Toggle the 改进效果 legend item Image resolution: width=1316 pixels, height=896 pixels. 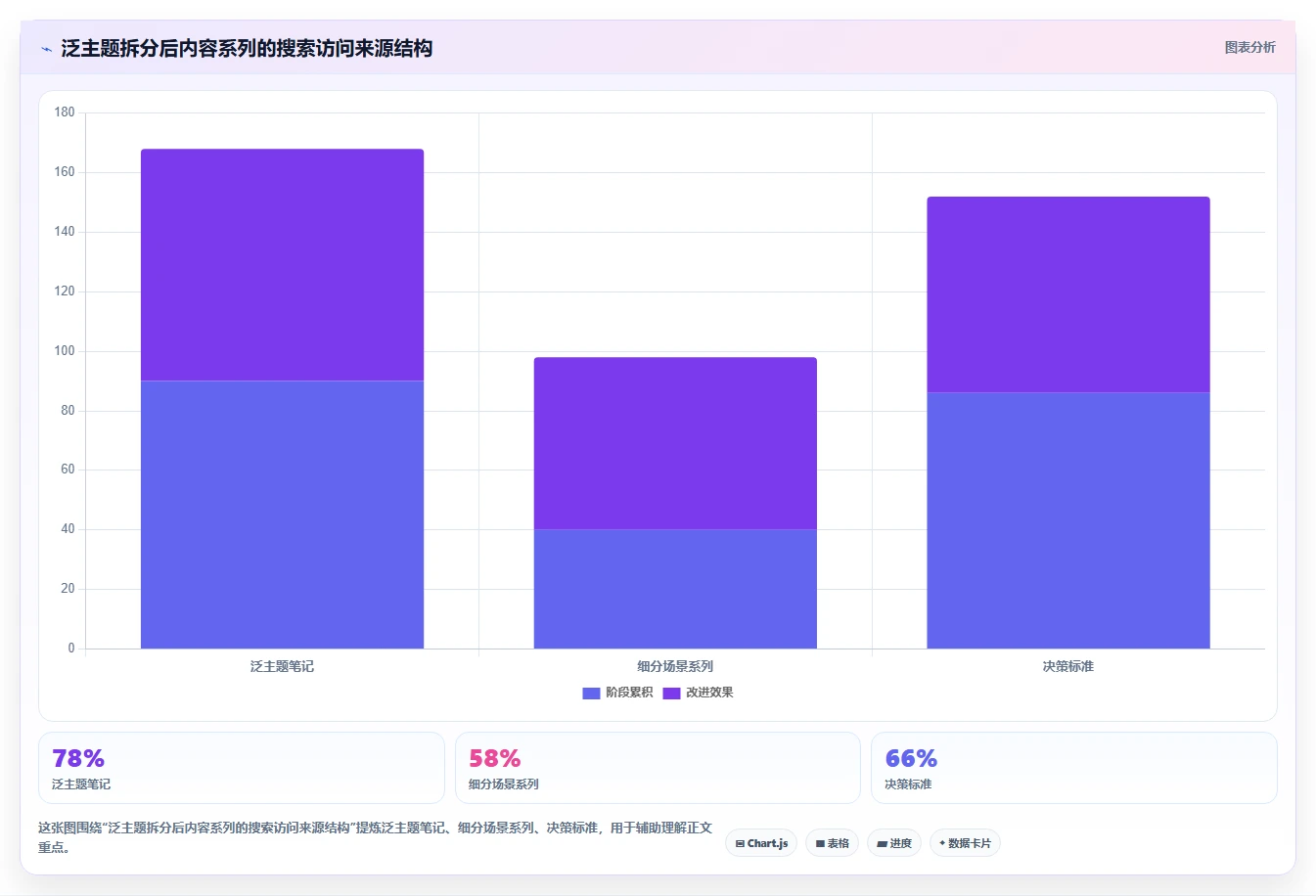[698, 693]
